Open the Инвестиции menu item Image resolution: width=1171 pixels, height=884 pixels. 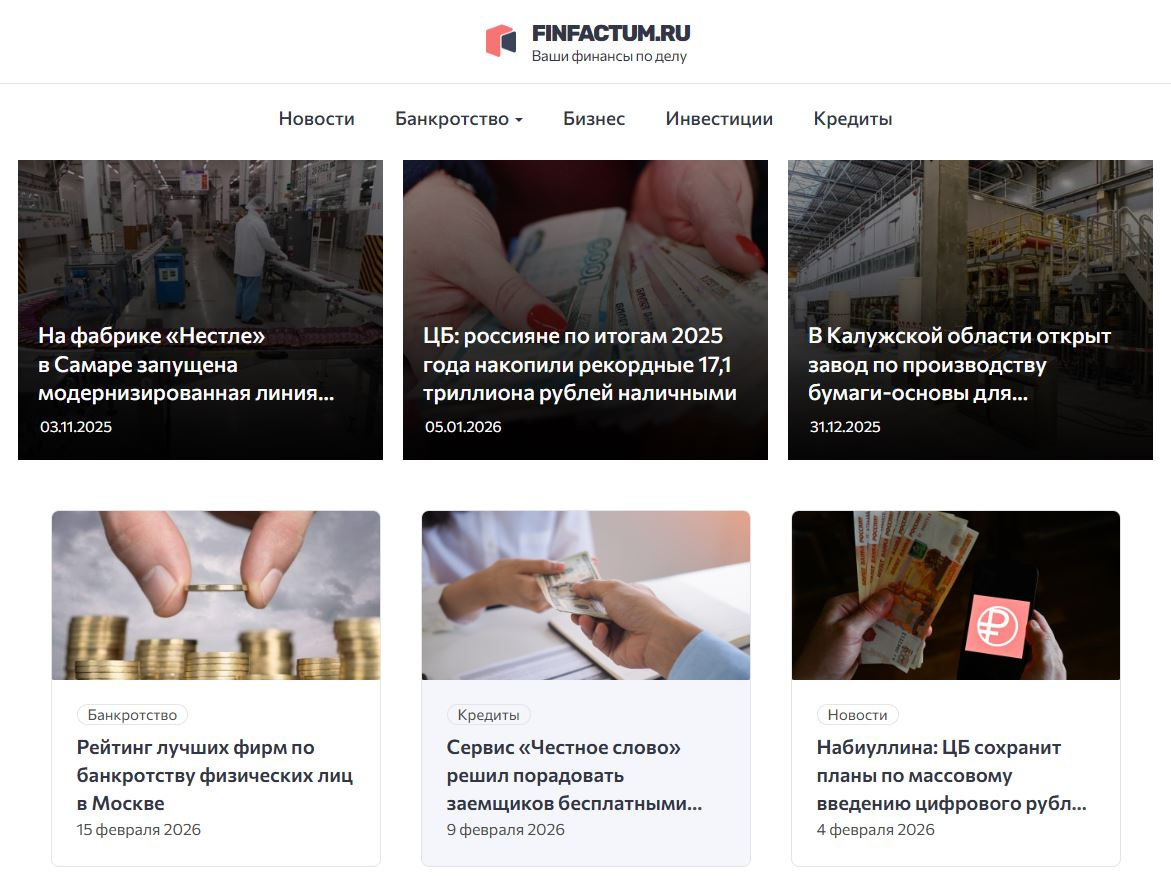tap(719, 119)
